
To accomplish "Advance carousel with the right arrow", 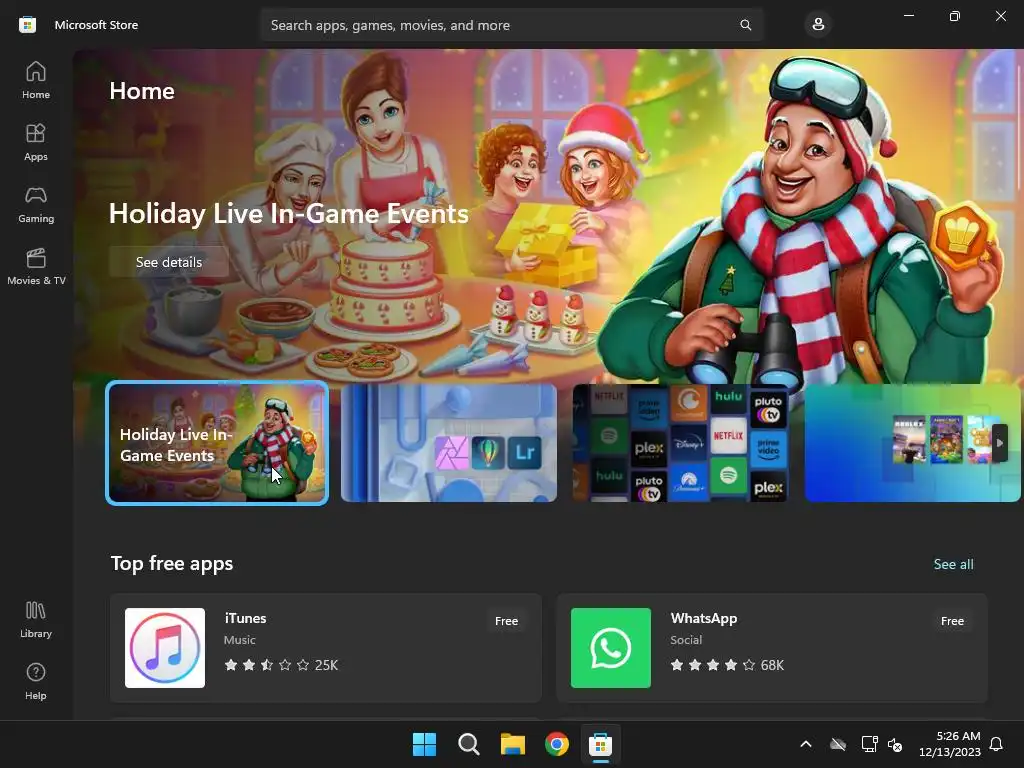I will pyautogui.click(x=1000, y=443).
